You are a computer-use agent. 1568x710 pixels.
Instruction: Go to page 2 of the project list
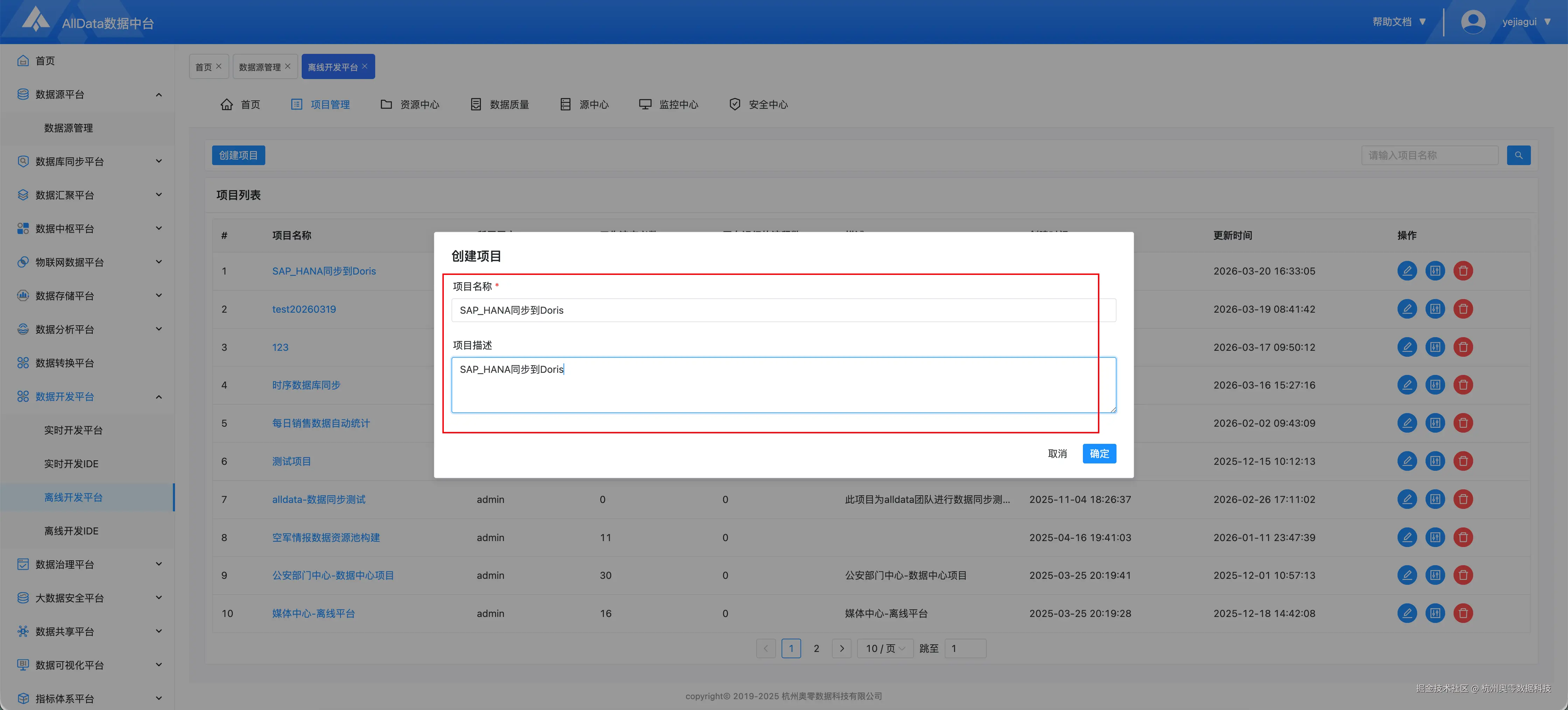[x=816, y=648]
